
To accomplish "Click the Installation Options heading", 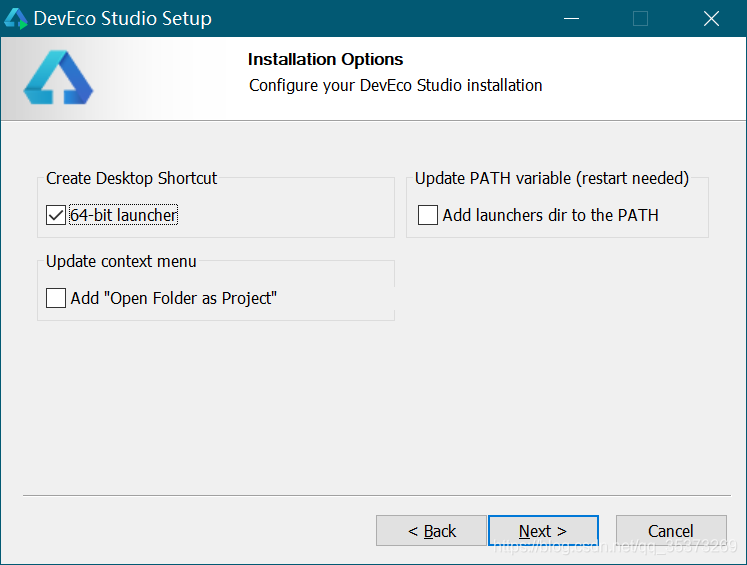I will point(325,60).
